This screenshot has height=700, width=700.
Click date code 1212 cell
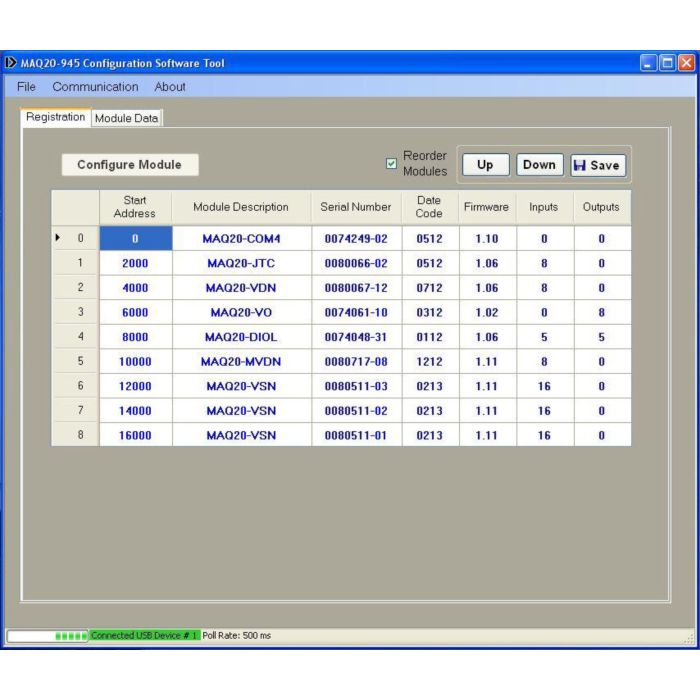point(430,361)
